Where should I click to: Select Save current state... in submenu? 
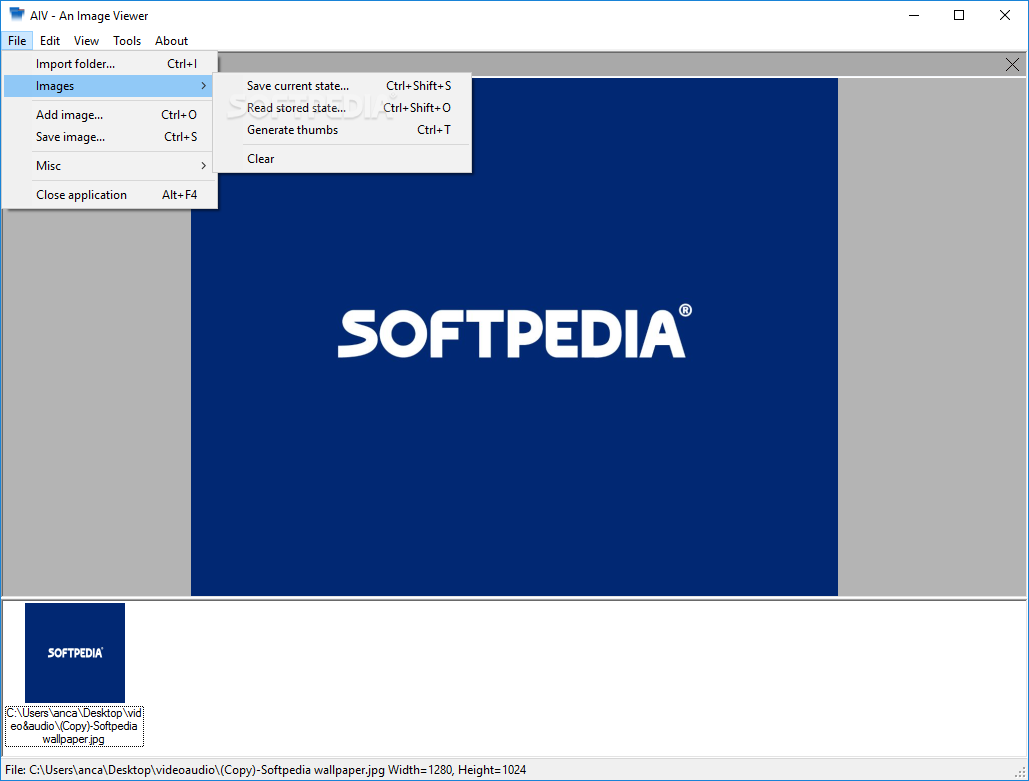(x=343, y=86)
